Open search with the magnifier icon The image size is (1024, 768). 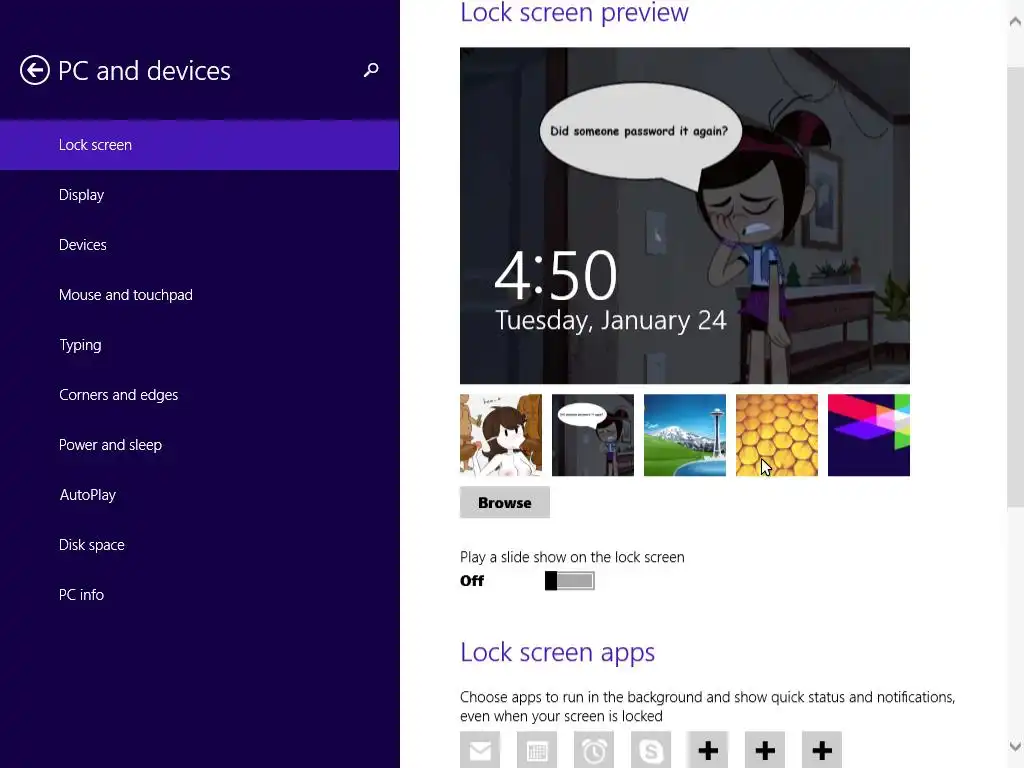pos(371,70)
